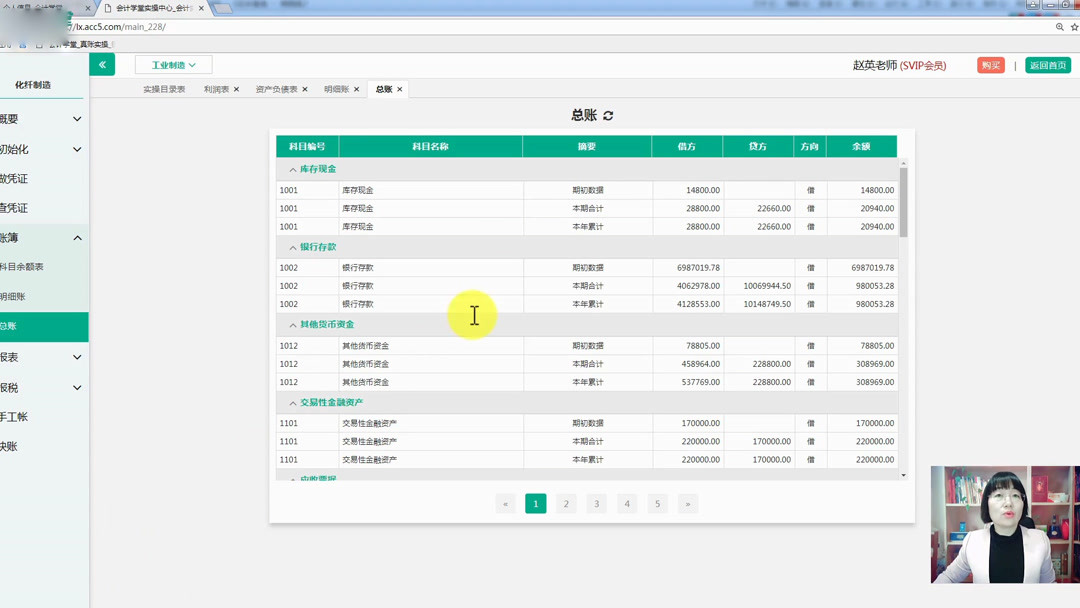Go to previous page via the « pagination icon

point(505,503)
